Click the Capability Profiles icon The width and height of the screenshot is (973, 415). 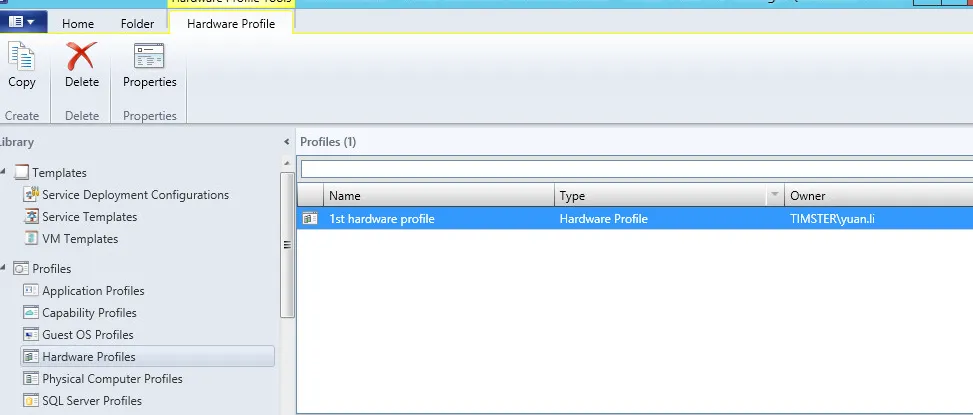coord(31,313)
